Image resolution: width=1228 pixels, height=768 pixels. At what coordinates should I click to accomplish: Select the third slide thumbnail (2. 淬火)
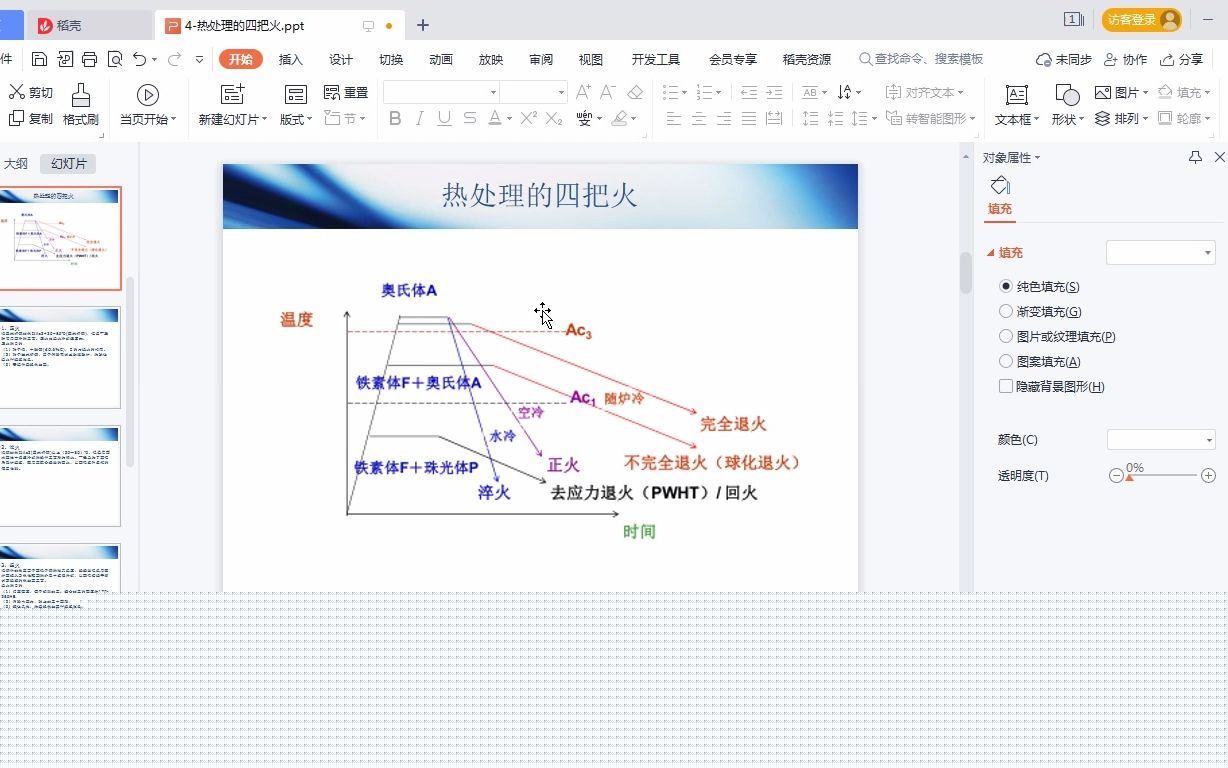60,476
